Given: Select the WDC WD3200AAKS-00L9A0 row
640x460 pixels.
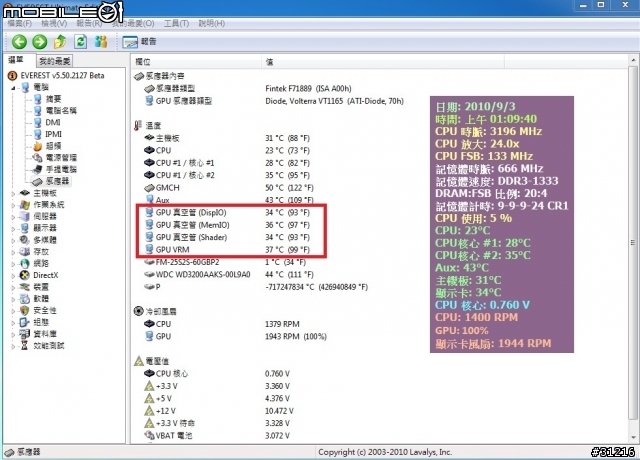Looking at the screenshot, I should (x=229, y=274).
